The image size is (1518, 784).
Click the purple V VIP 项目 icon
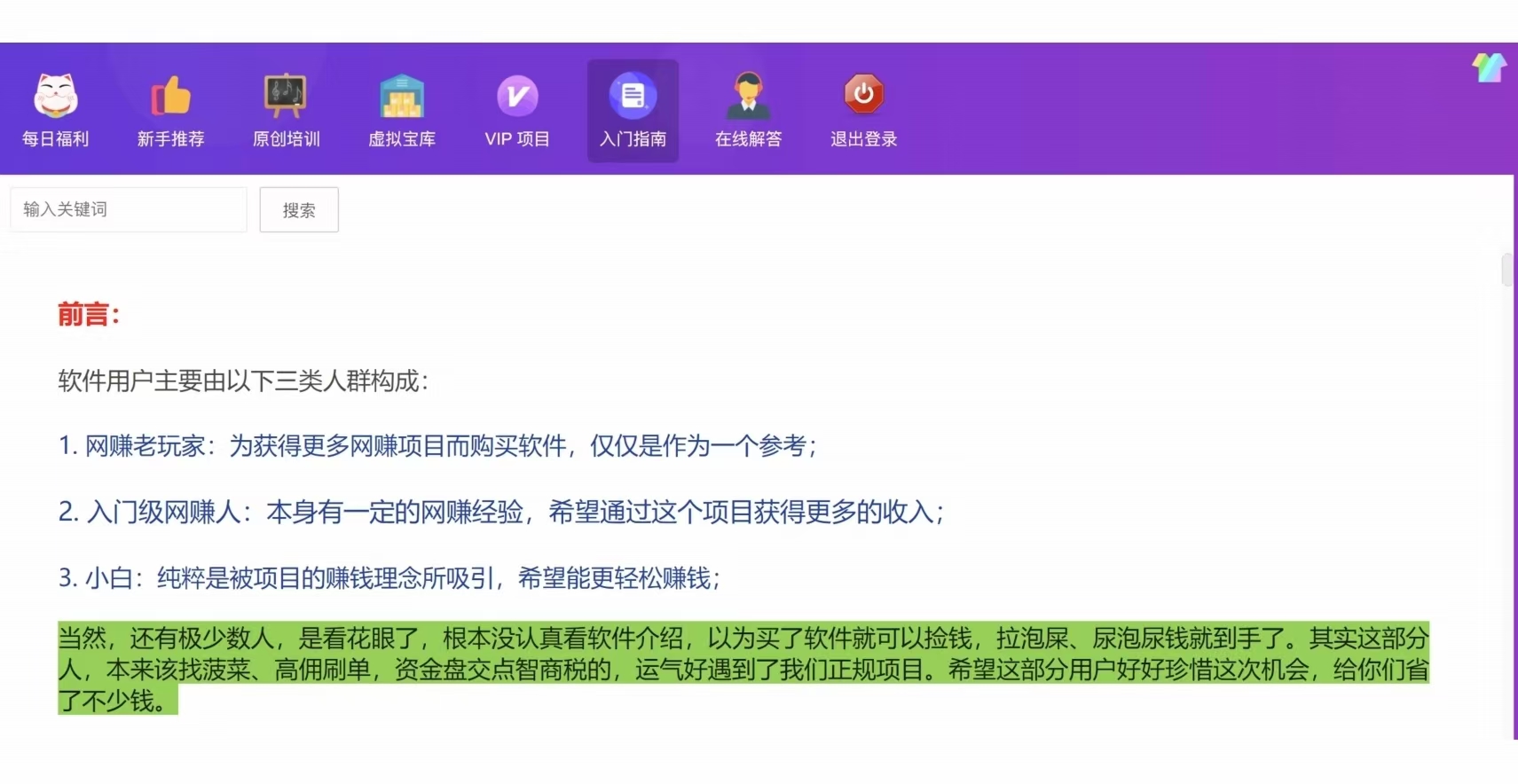click(x=517, y=95)
